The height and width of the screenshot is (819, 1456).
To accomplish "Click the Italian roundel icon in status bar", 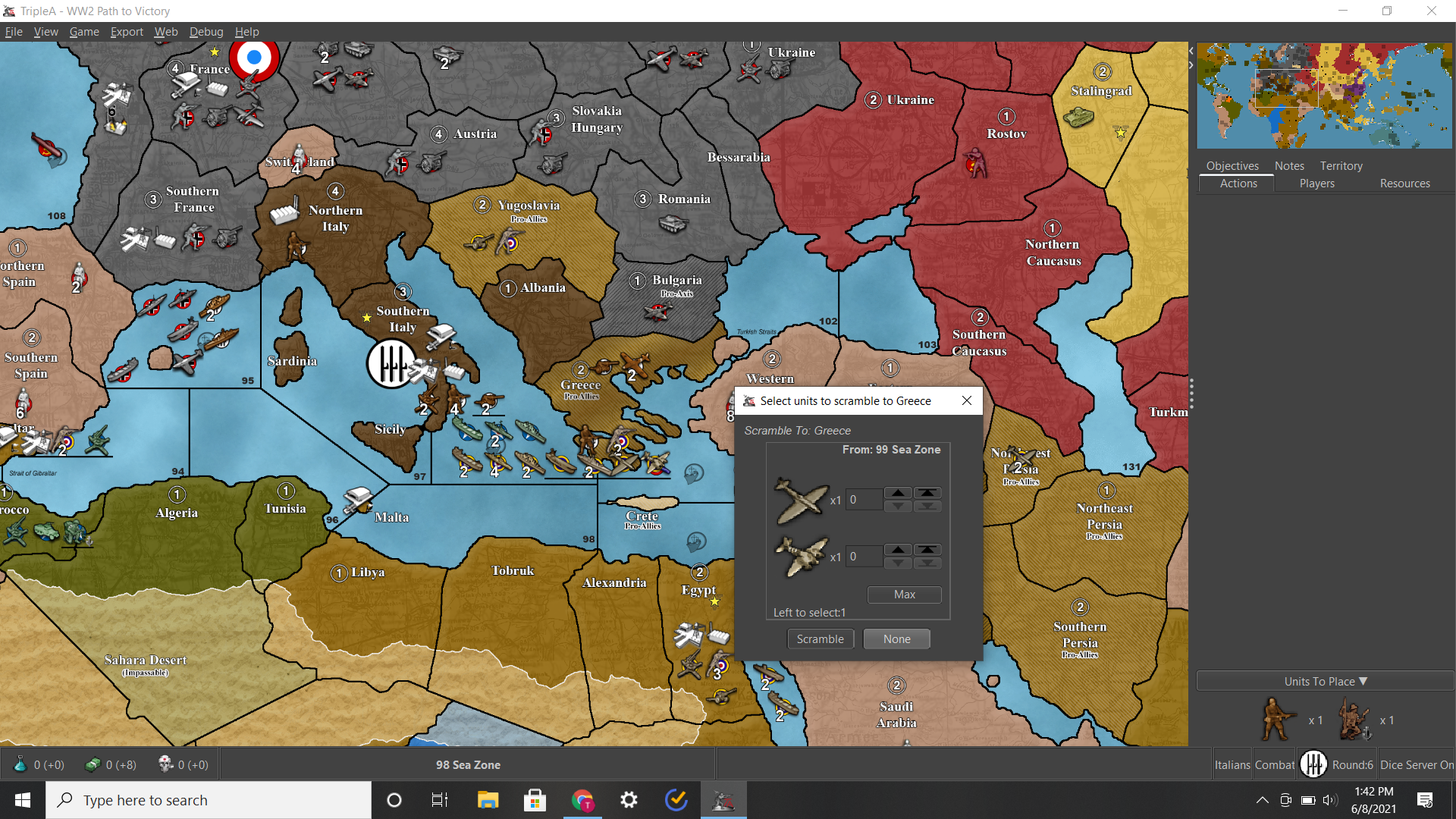I will [x=1313, y=764].
